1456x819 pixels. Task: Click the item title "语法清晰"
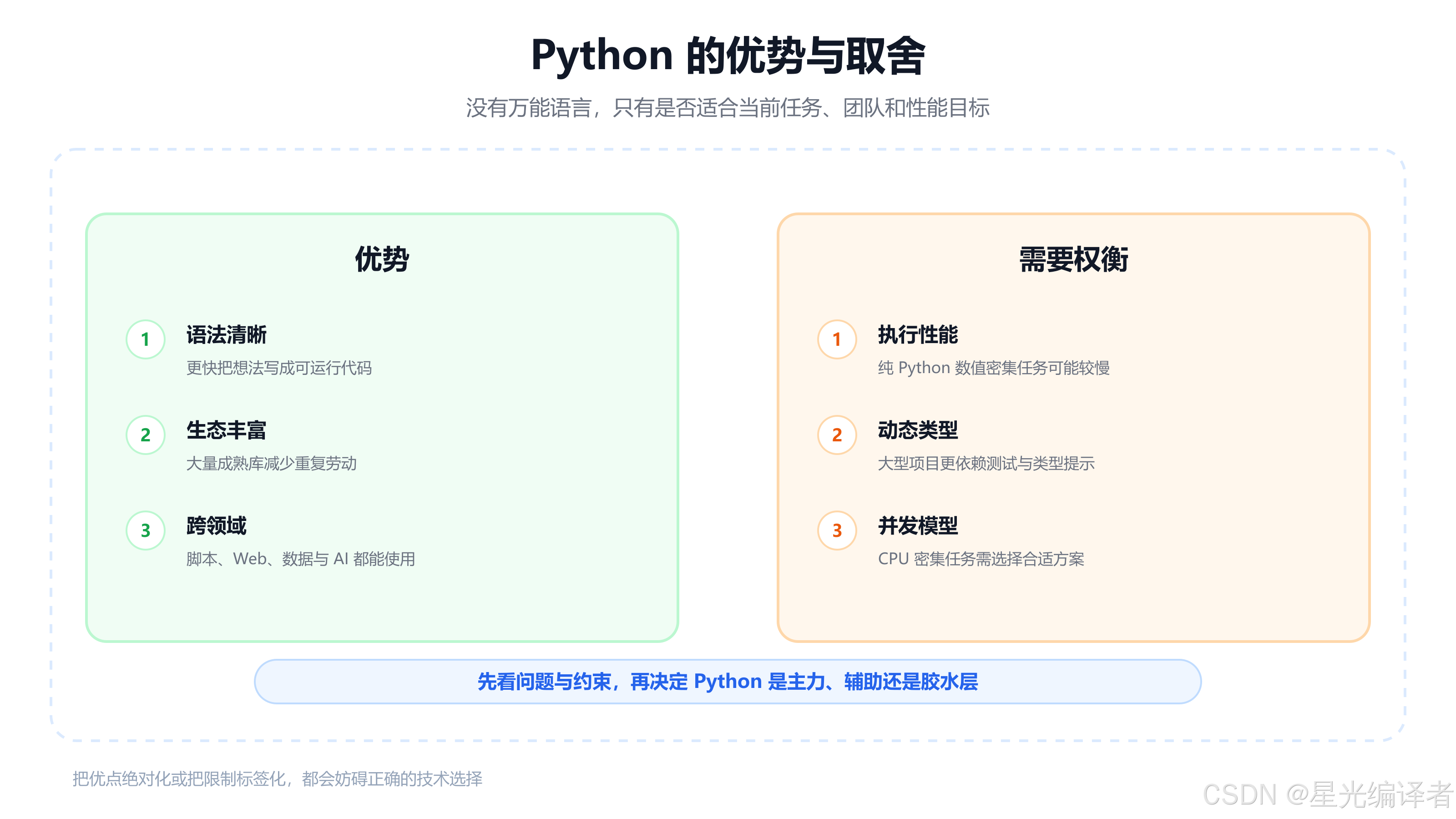pos(226,334)
